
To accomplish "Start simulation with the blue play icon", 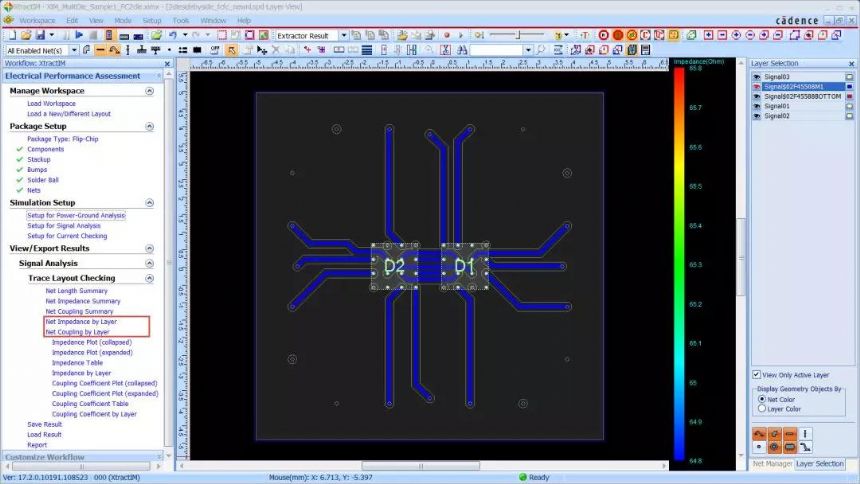I will click(79, 35).
